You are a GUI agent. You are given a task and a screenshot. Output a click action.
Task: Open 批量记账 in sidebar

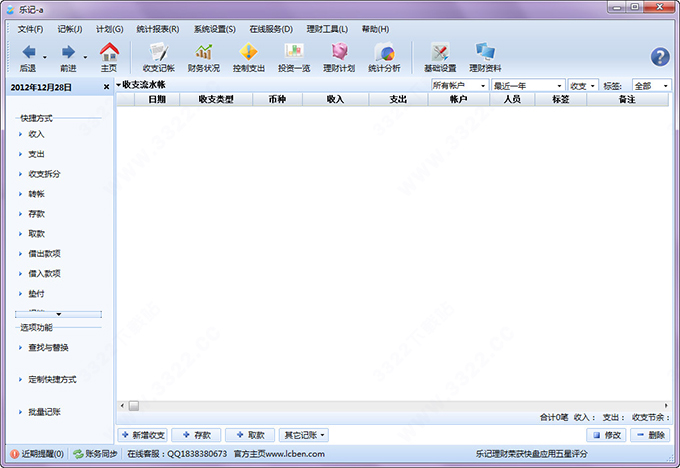point(44,412)
